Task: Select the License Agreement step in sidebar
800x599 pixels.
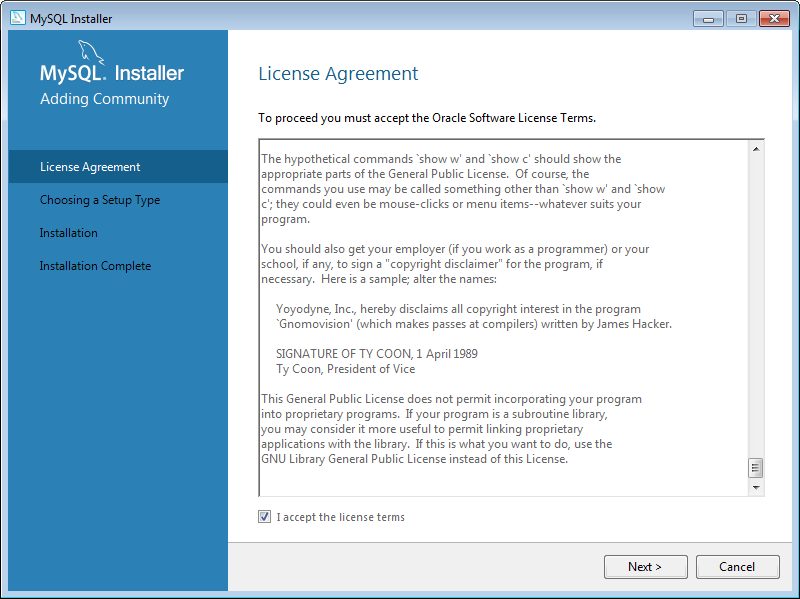Action: click(x=90, y=167)
